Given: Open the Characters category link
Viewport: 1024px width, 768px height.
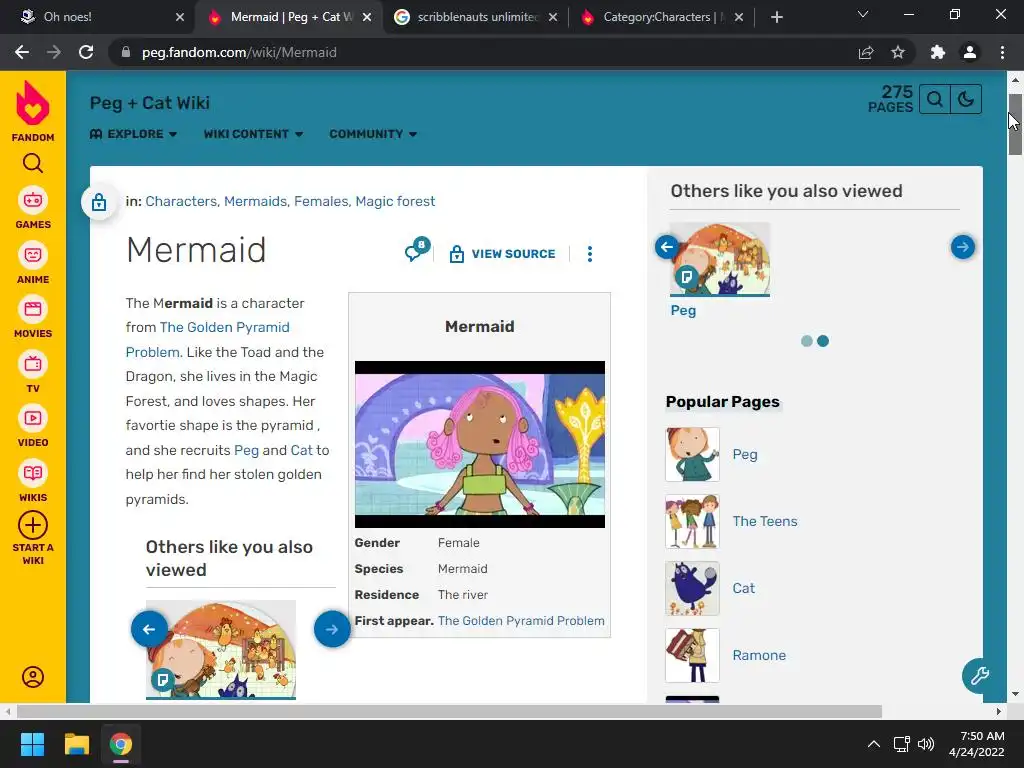Looking at the screenshot, I should point(181,201).
